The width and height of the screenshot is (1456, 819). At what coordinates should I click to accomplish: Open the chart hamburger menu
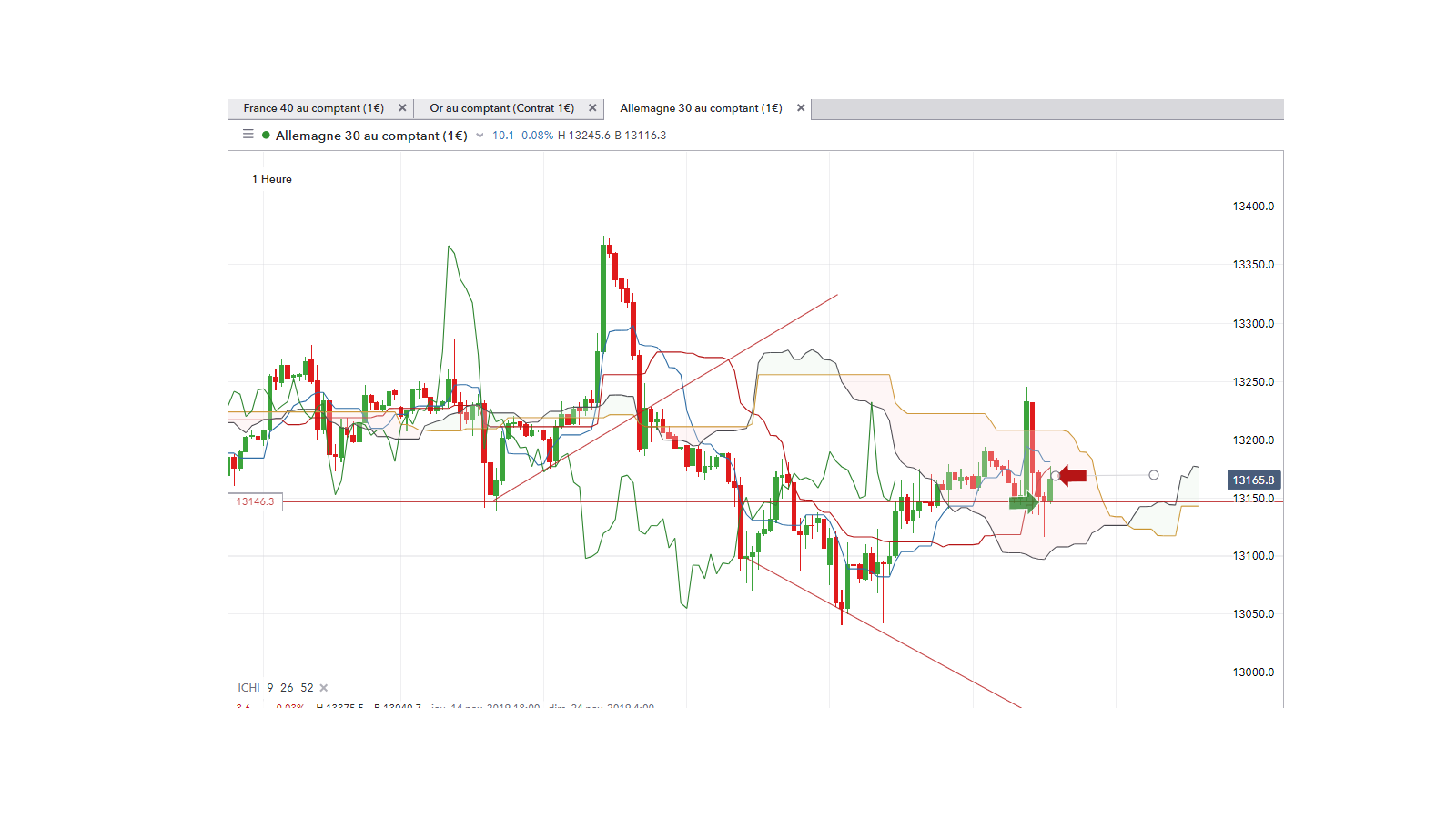pyautogui.click(x=248, y=135)
